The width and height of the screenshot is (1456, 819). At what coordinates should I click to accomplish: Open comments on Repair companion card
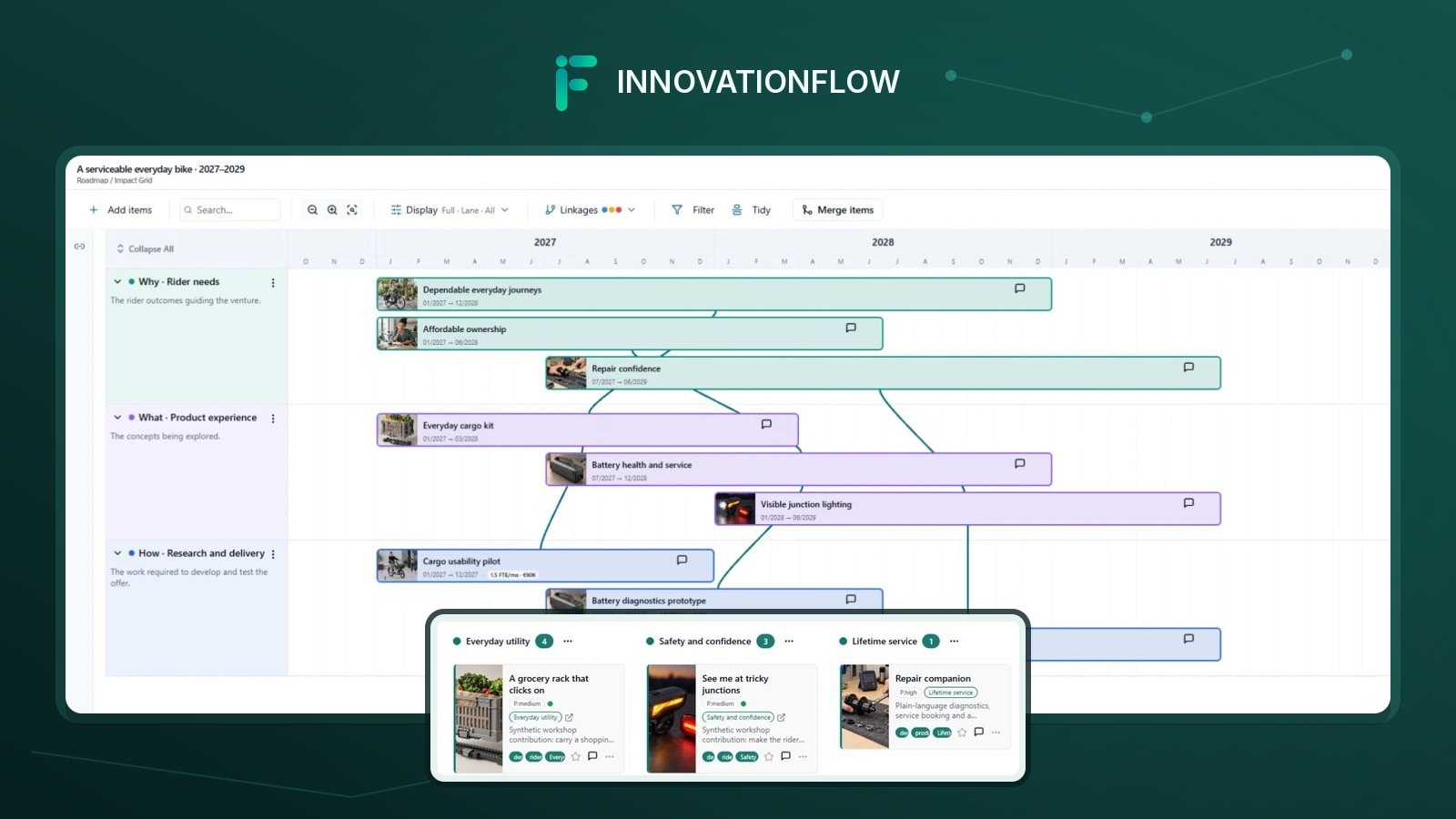point(979,732)
